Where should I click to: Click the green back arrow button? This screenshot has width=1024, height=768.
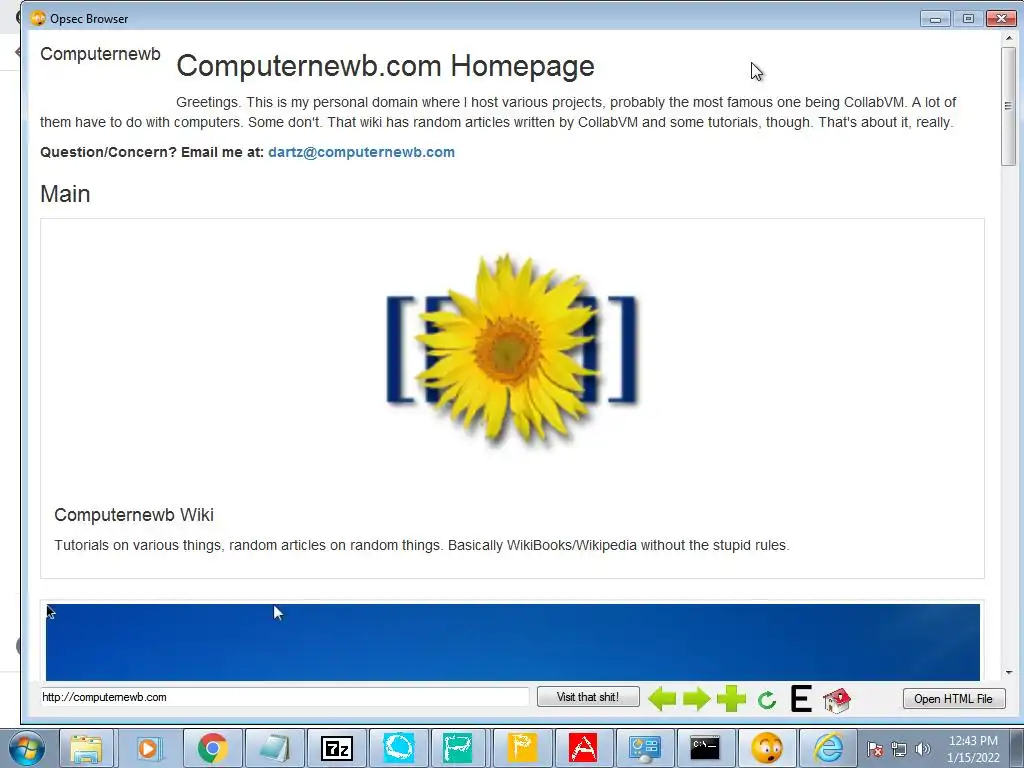tap(662, 699)
